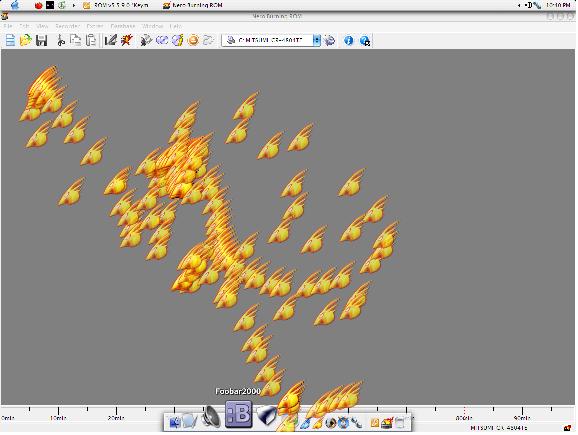Save the compilation using the floppy icon
This screenshot has height=435, width=578.
click(41, 40)
